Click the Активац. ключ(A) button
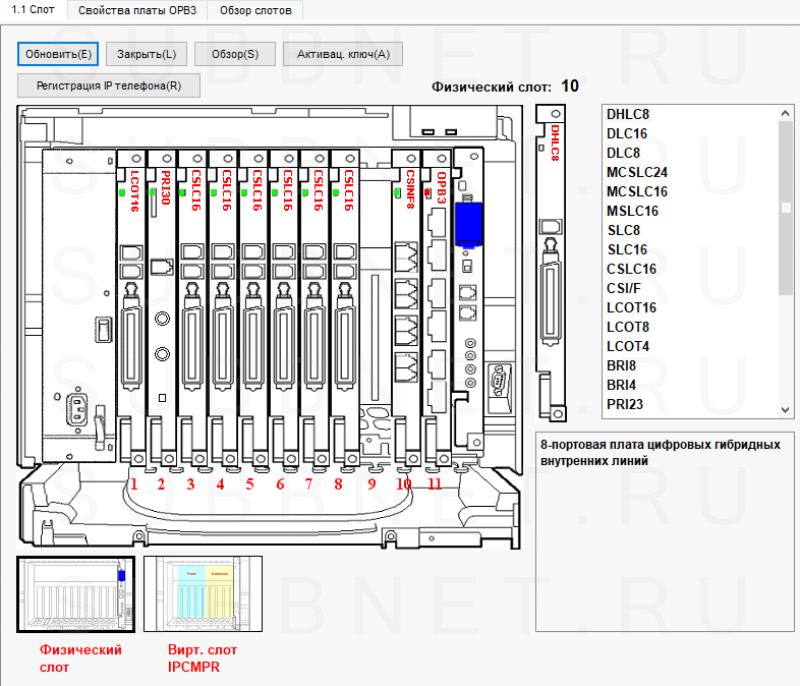The height and width of the screenshot is (686, 800). coord(343,53)
